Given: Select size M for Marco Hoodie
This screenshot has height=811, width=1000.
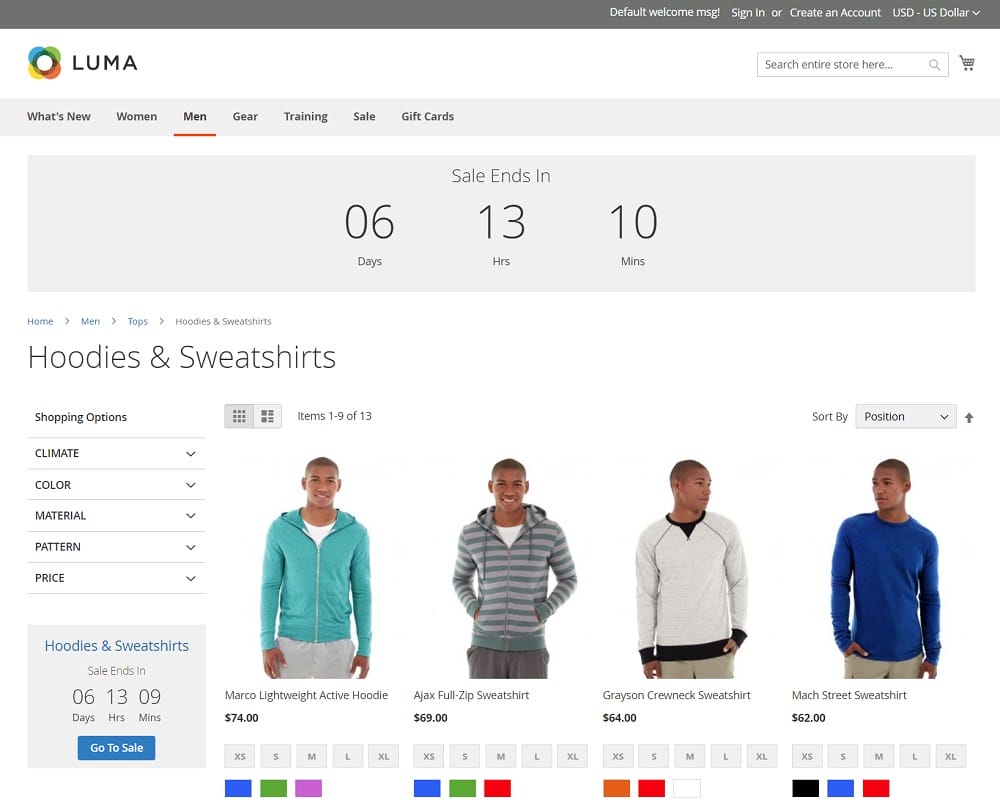Looking at the screenshot, I should coord(312,756).
